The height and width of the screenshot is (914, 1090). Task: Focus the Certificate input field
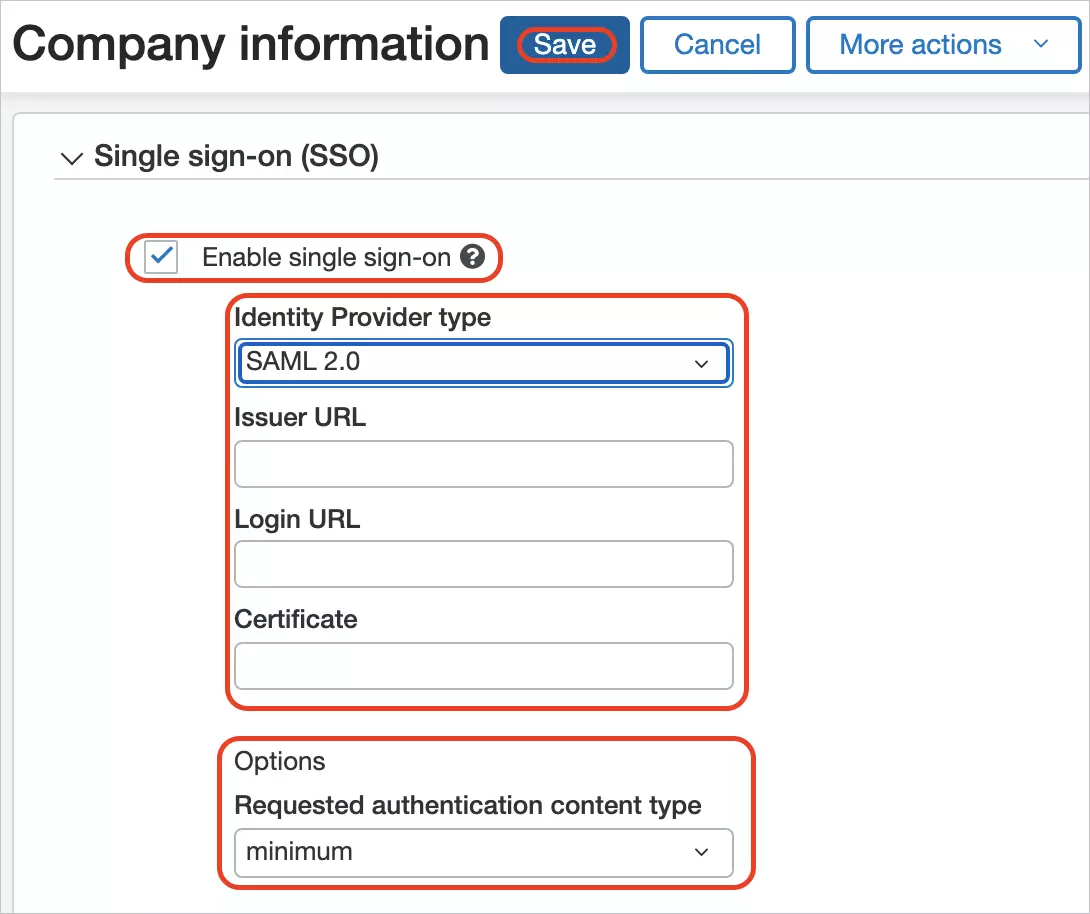pos(484,666)
